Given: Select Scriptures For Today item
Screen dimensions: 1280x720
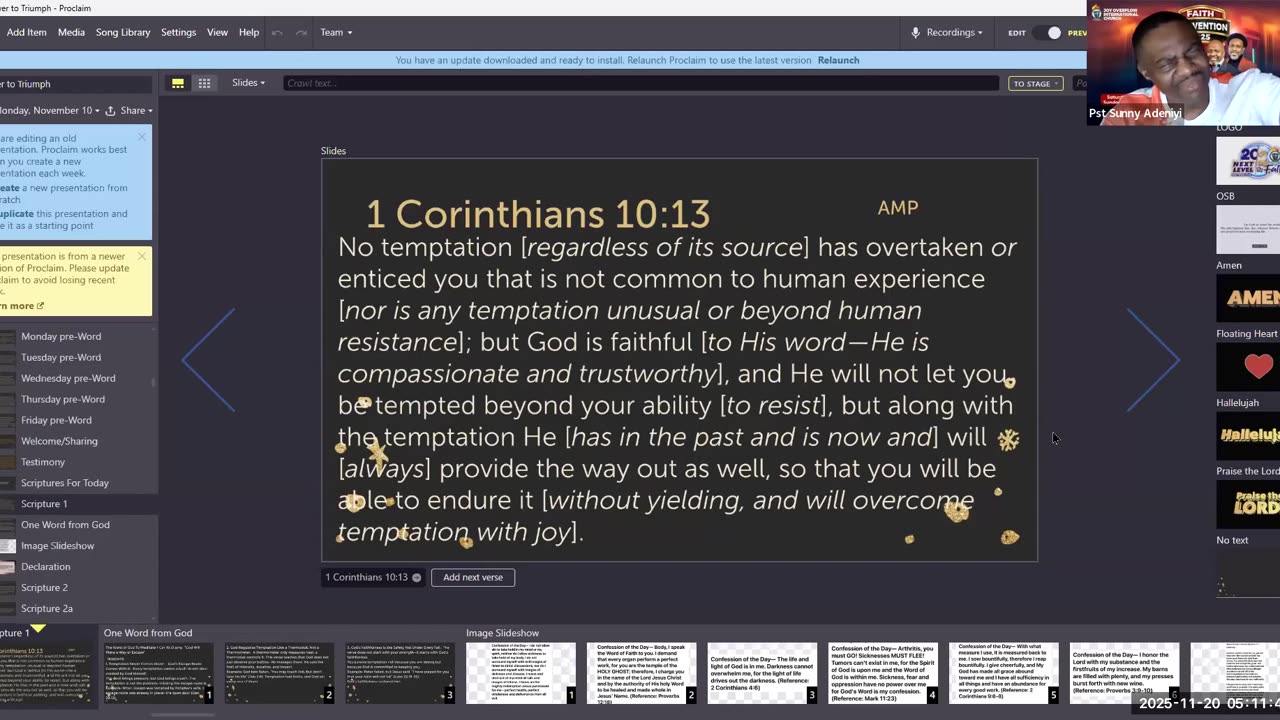Looking at the screenshot, I should click(x=65, y=483).
